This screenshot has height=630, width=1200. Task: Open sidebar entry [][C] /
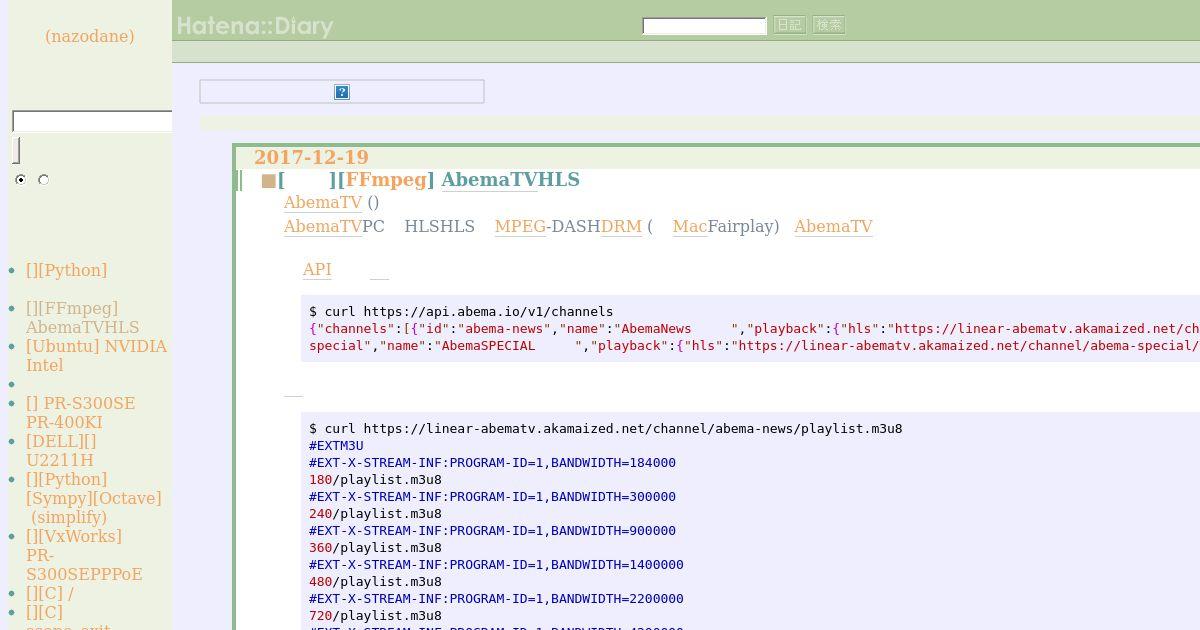pos(50,593)
